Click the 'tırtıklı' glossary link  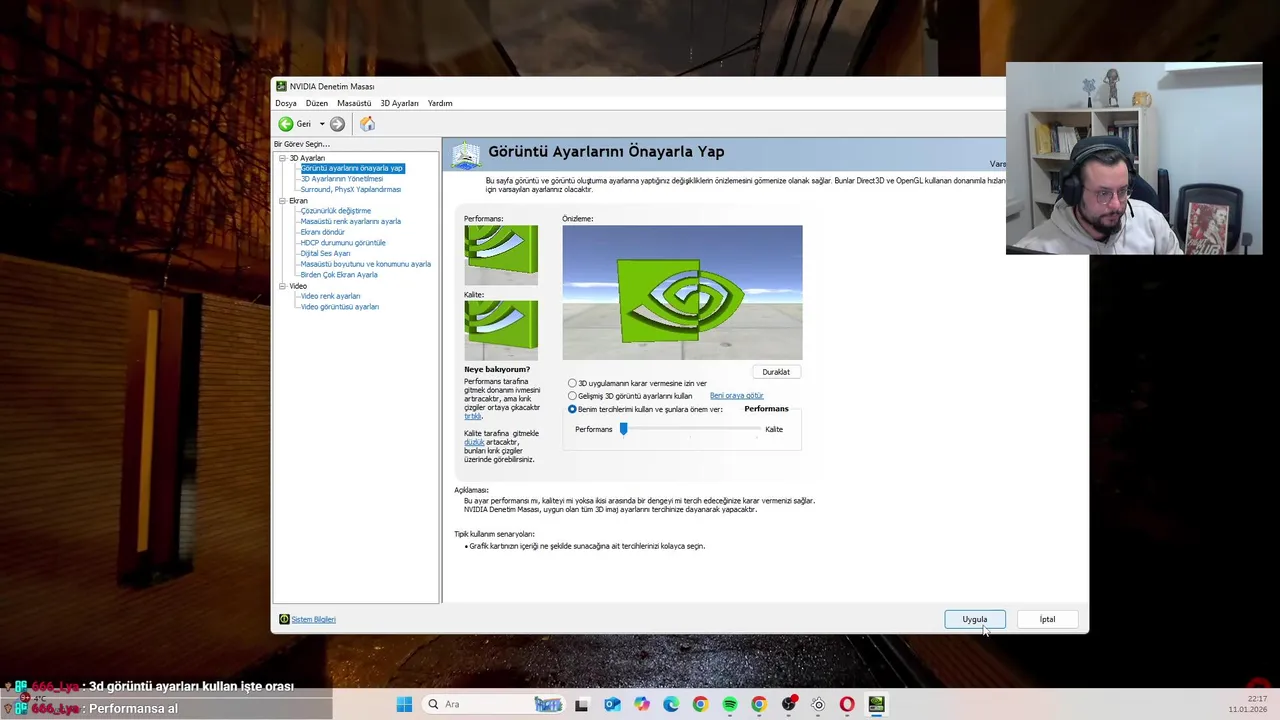click(x=473, y=416)
